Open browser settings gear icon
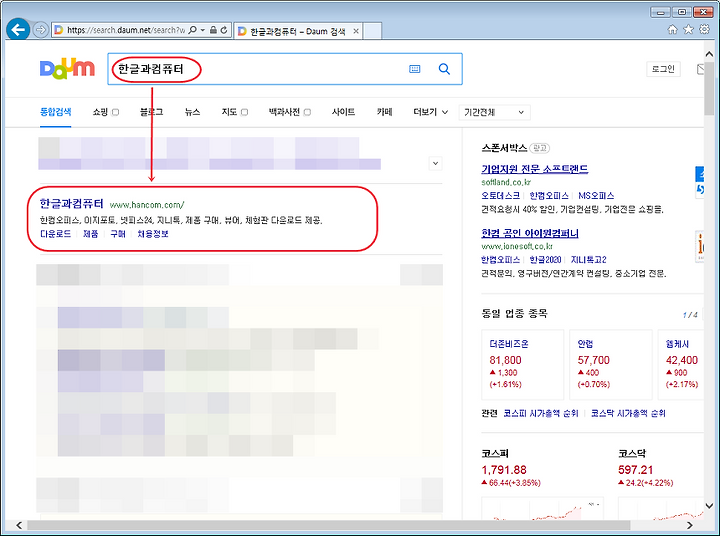This screenshot has height=536, width=720. pos(704,29)
